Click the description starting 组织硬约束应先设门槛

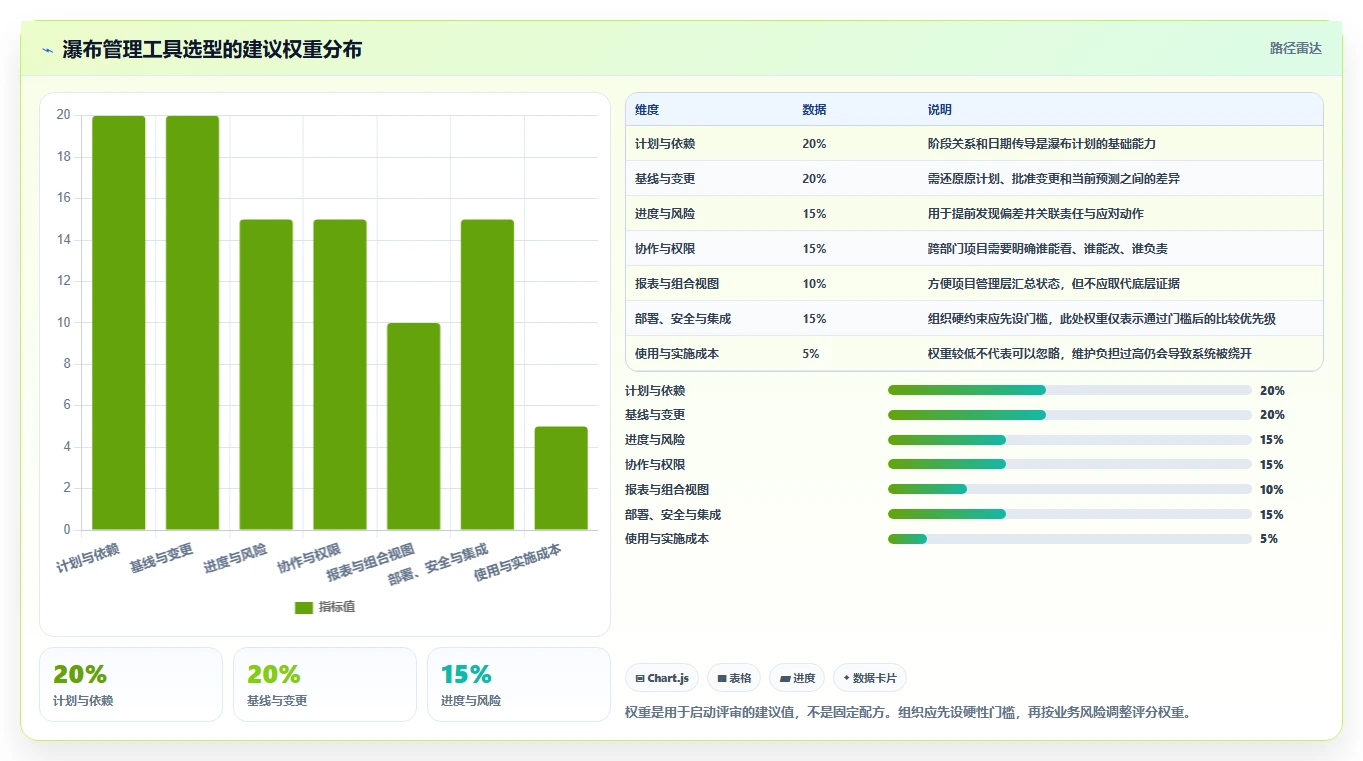[x=1102, y=319]
